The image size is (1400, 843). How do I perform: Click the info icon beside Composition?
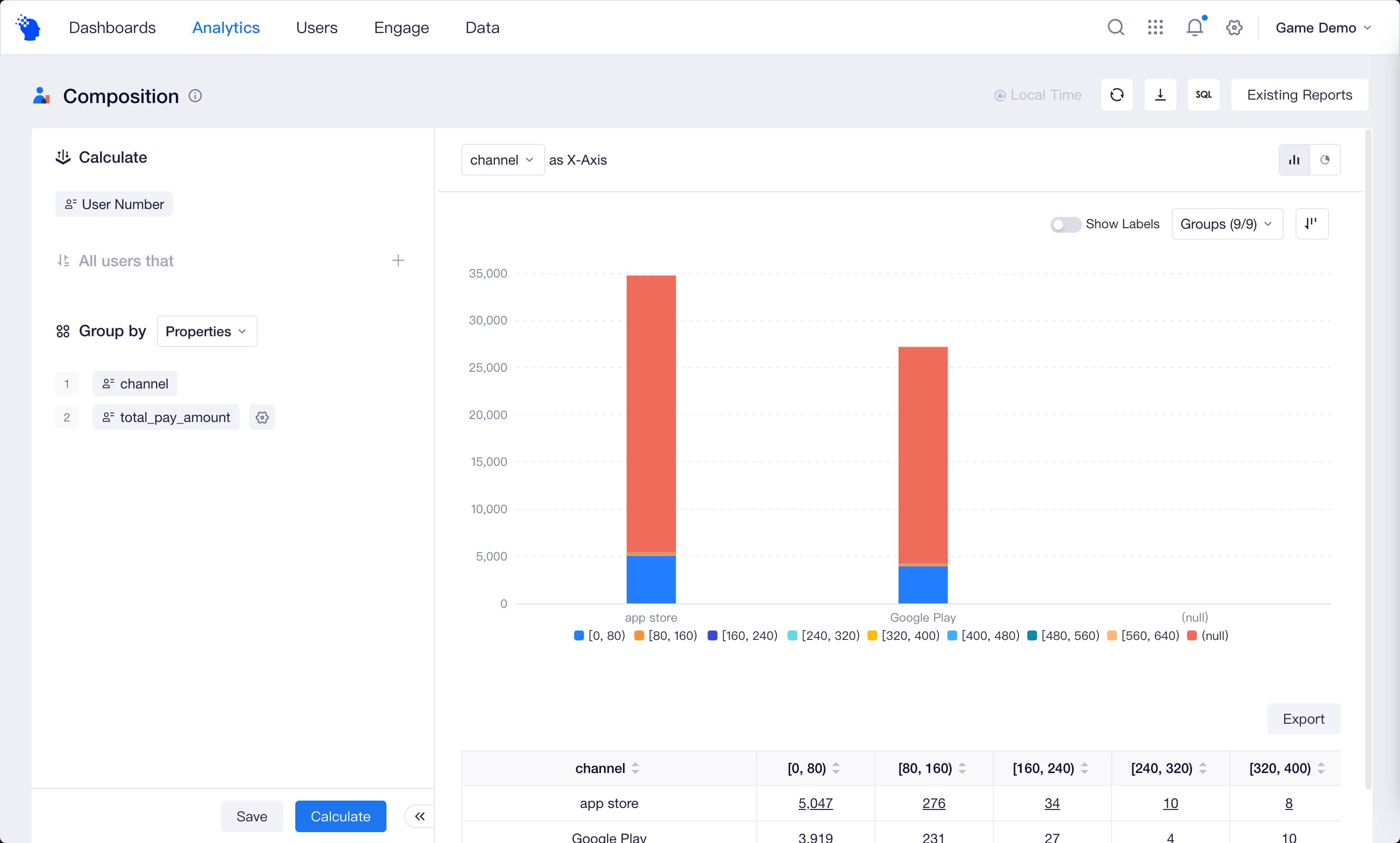pos(195,96)
